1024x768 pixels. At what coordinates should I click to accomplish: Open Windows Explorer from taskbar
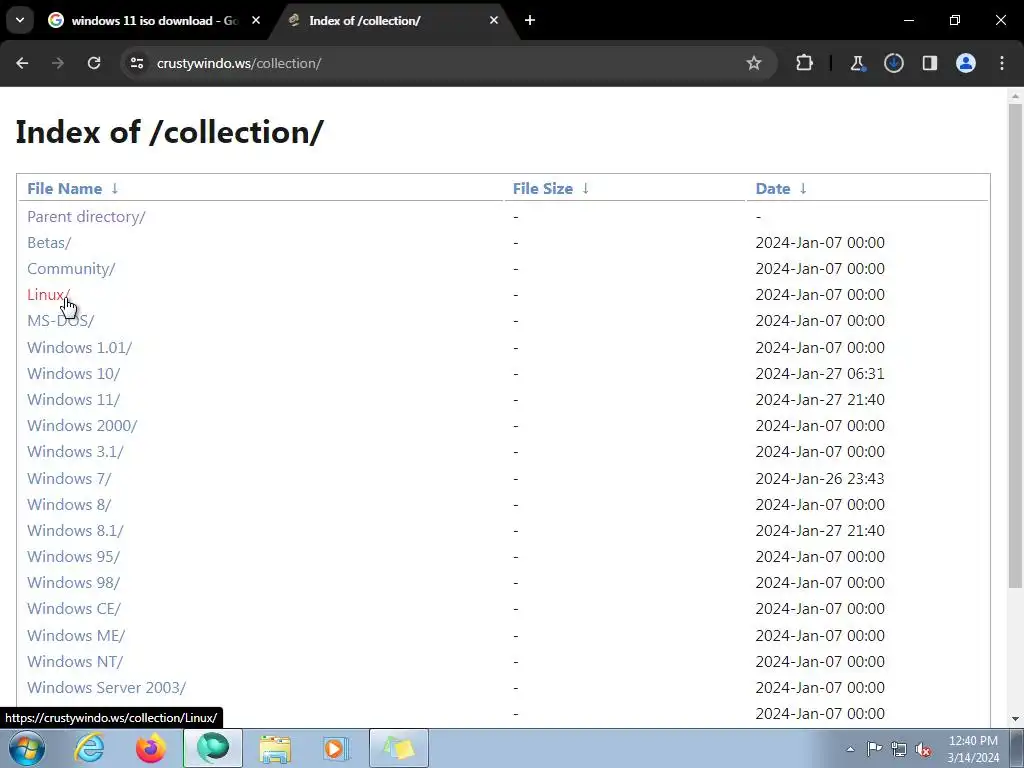pos(275,748)
